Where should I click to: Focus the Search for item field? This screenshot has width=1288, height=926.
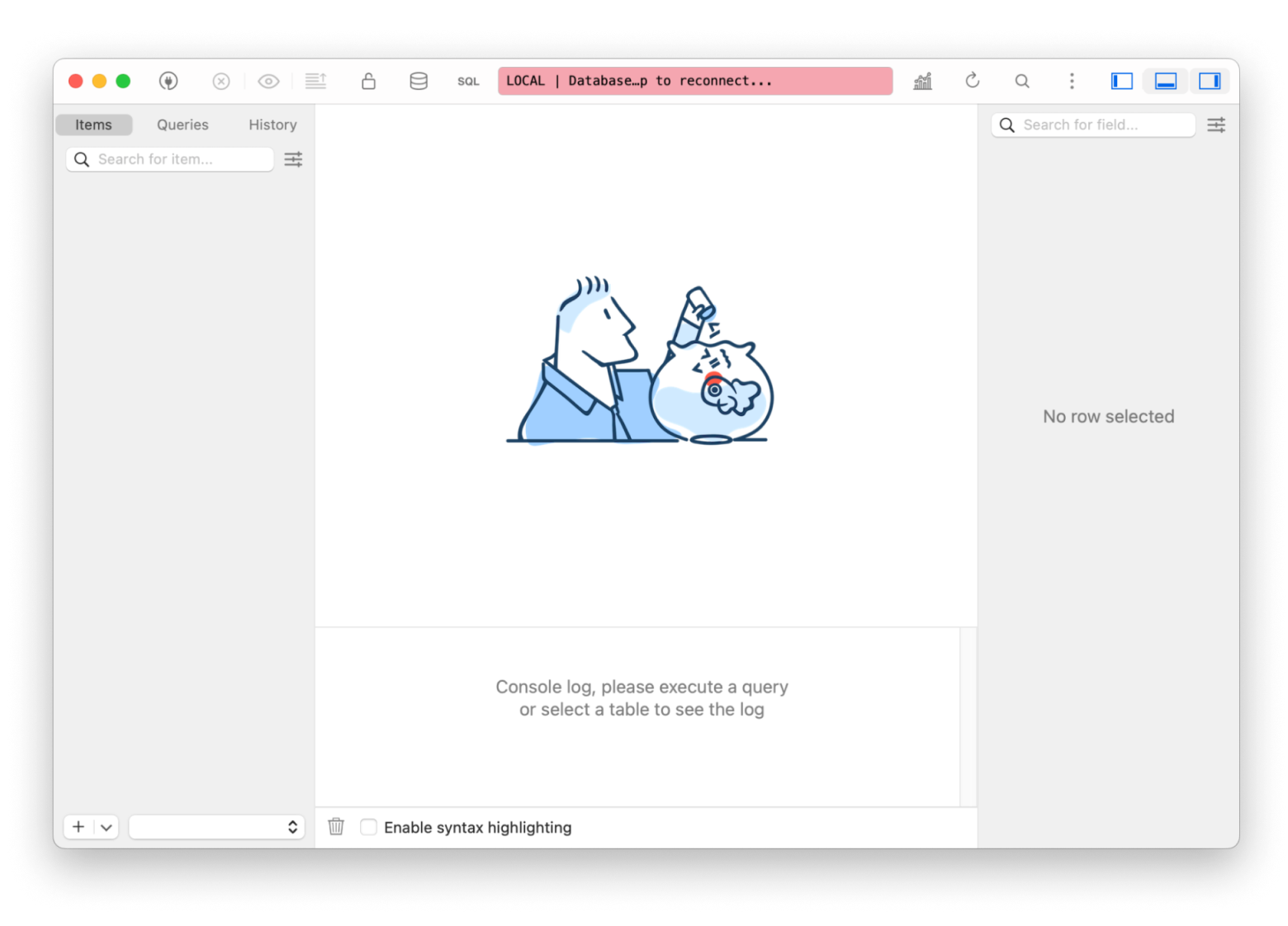[x=169, y=159]
